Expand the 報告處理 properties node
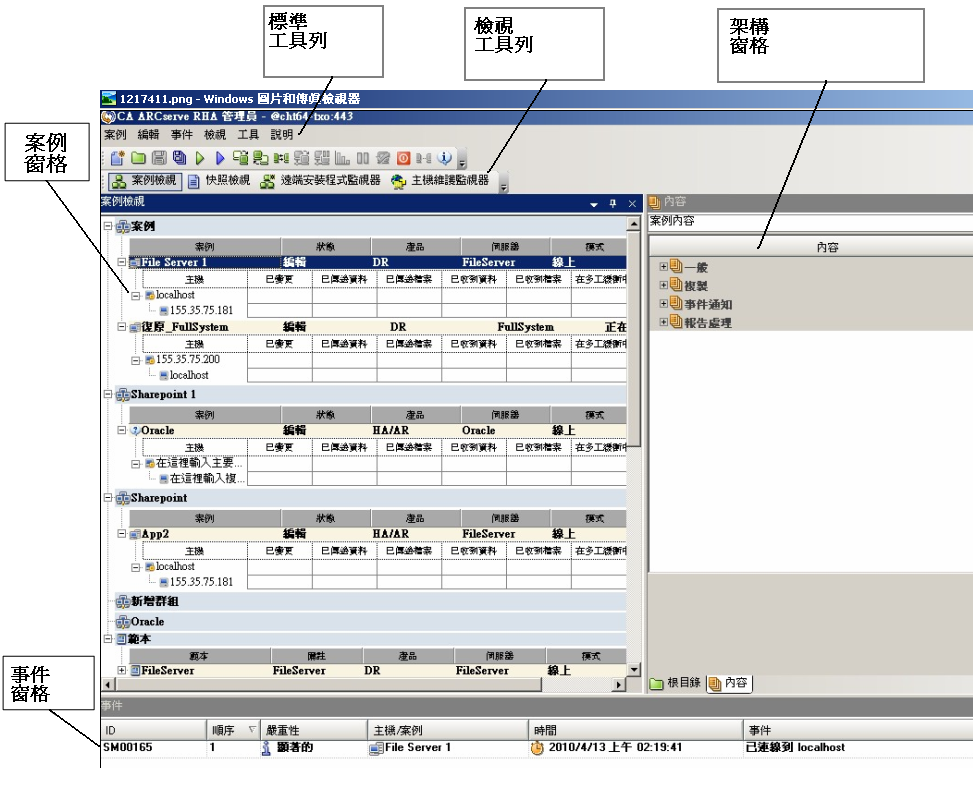The image size is (973, 789). [x=663, y=322]
